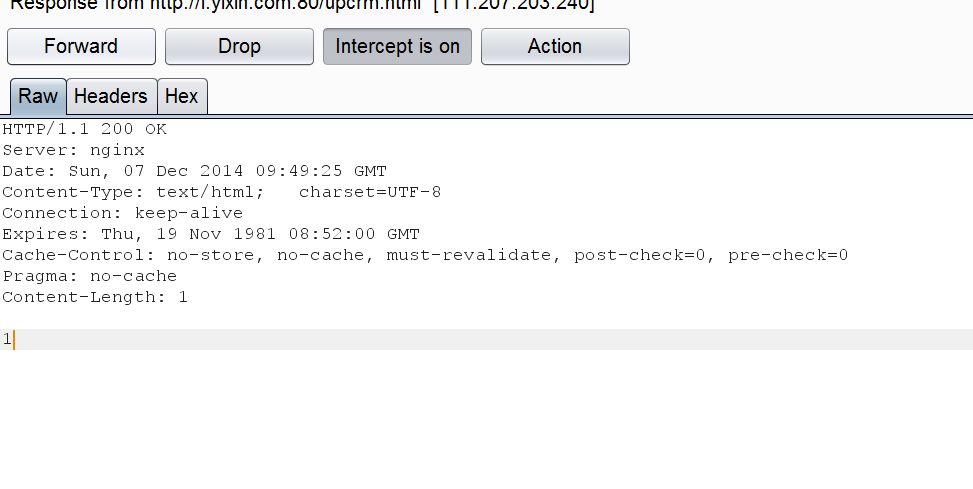Switch to the Hex tab
Screen dimensions: 973x489
tap(182, 97)
